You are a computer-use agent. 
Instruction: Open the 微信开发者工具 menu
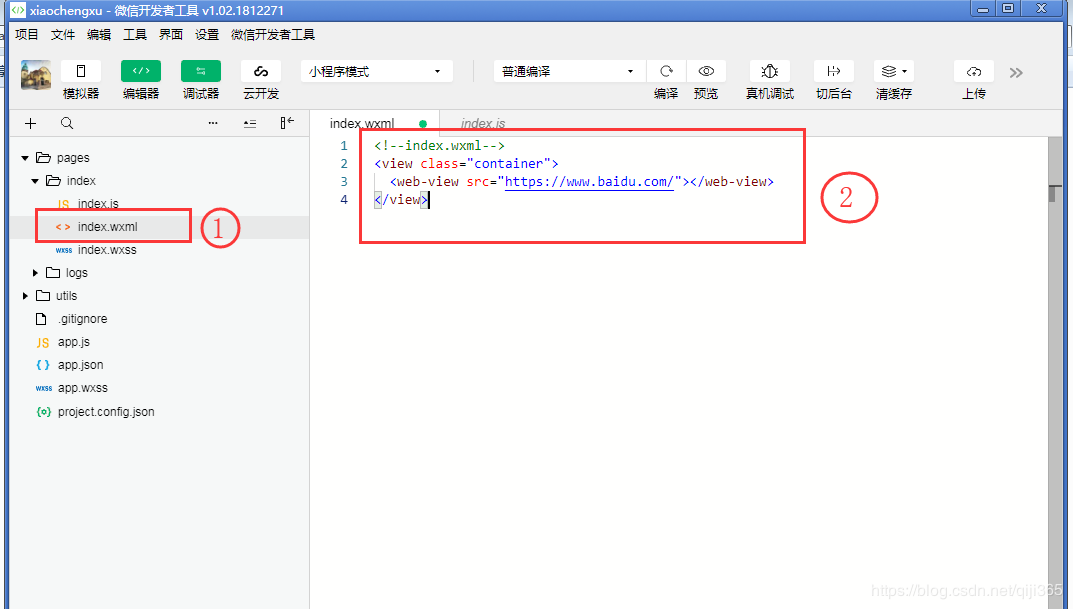point(273,34)
